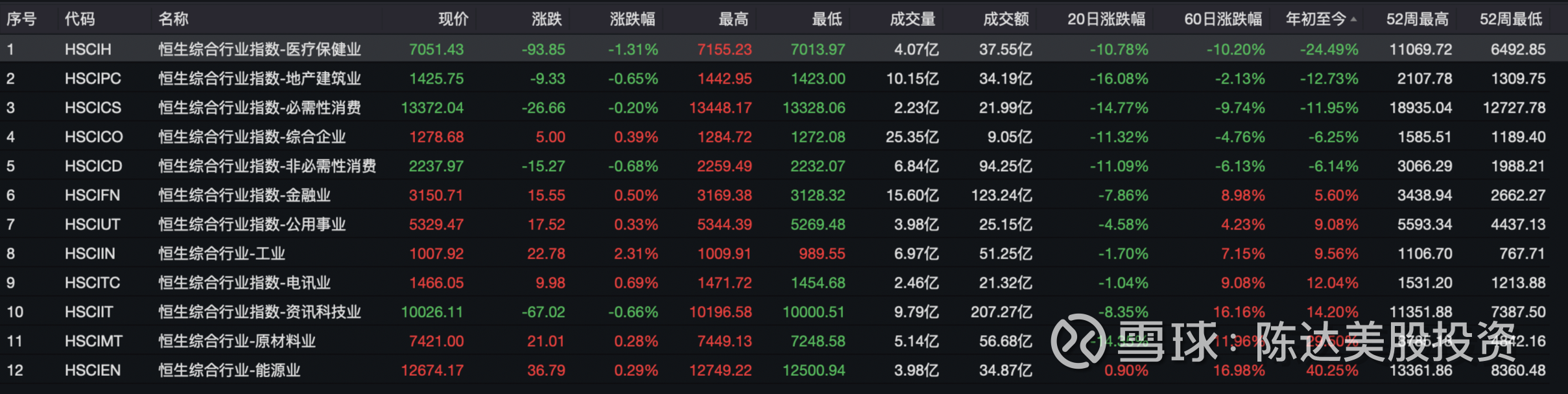This screenshot has width=1568, height=394.
Task: Click 恒生综合行业指数-公用事业 name
Action: 252,224
